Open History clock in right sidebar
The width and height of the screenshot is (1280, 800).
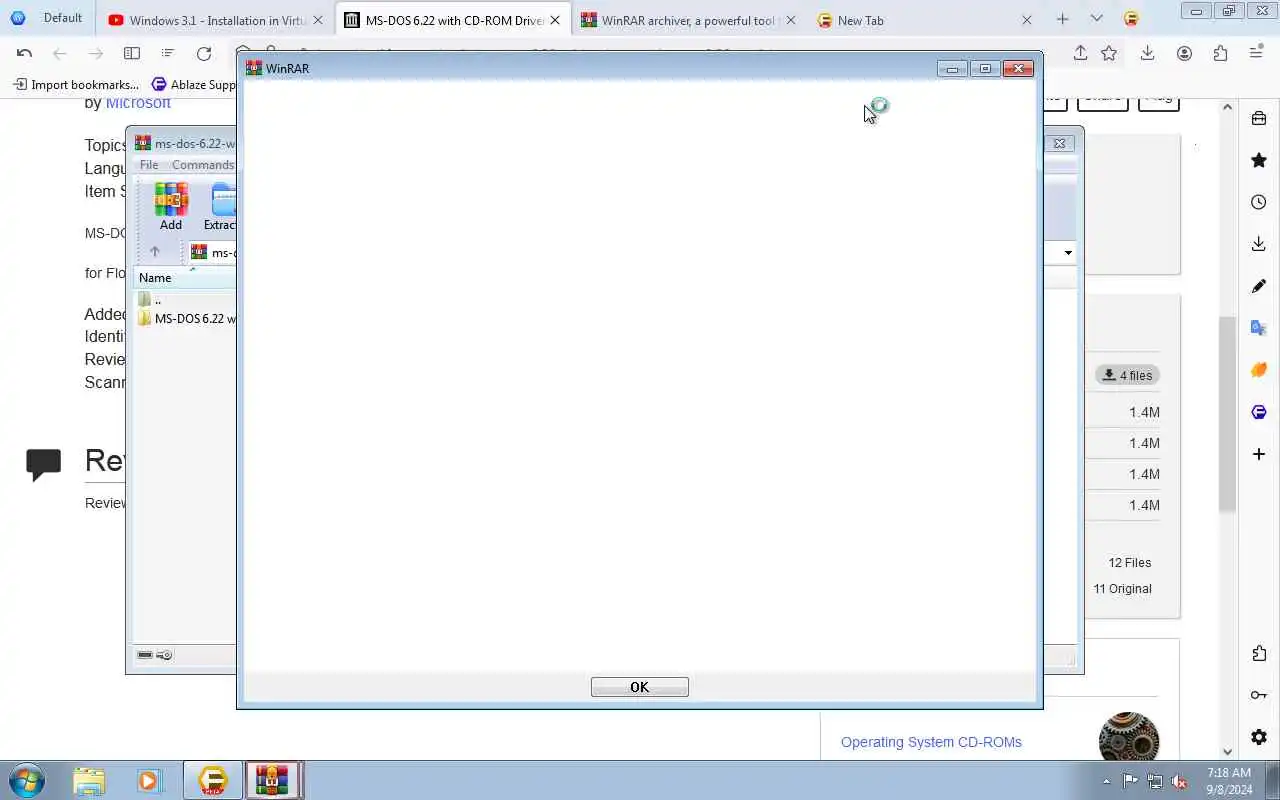point(1259,202)
